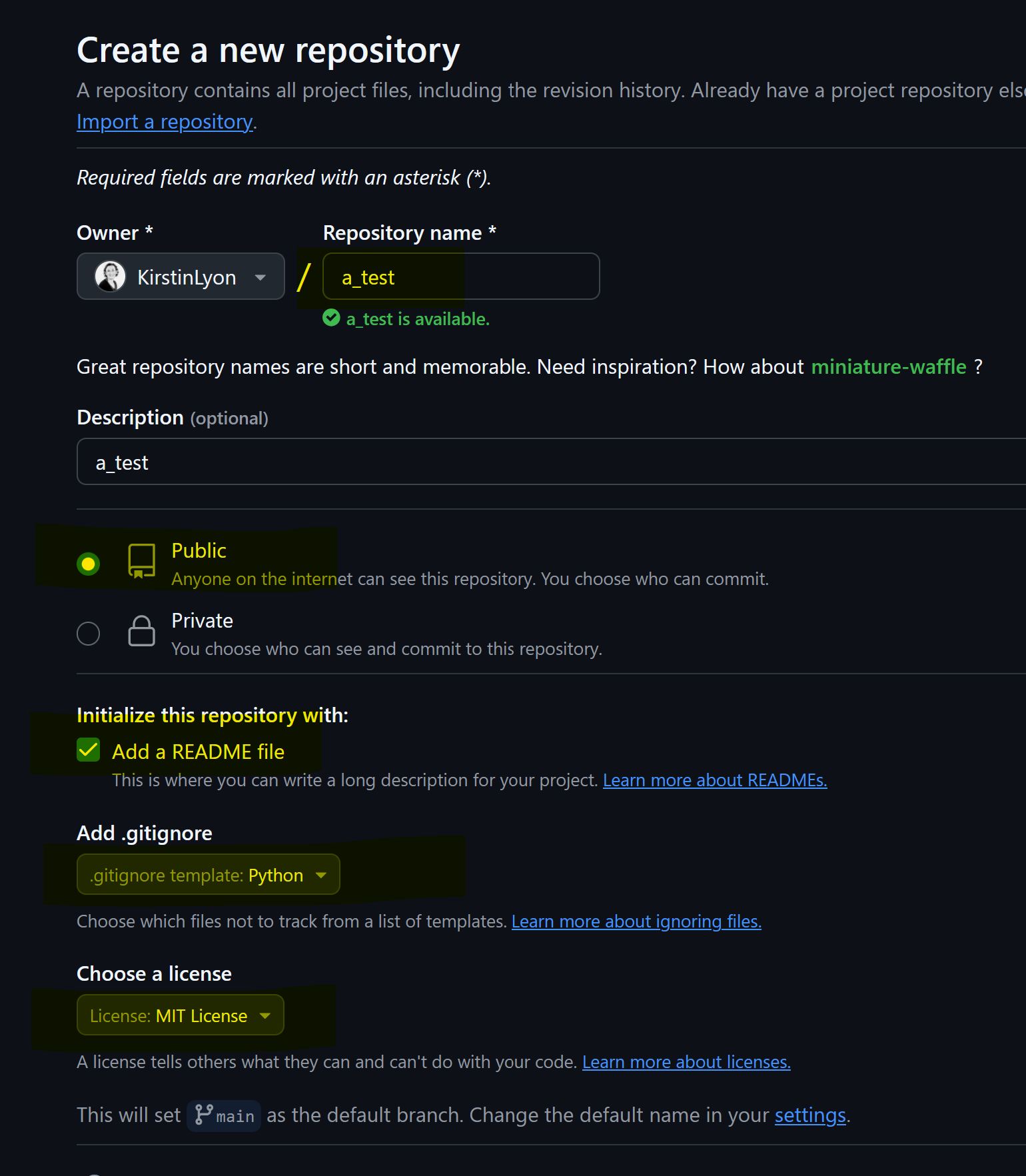Open the Owner KirstinLyon dropdown
The image size is (1026, 1176).
tap(181, 277)
